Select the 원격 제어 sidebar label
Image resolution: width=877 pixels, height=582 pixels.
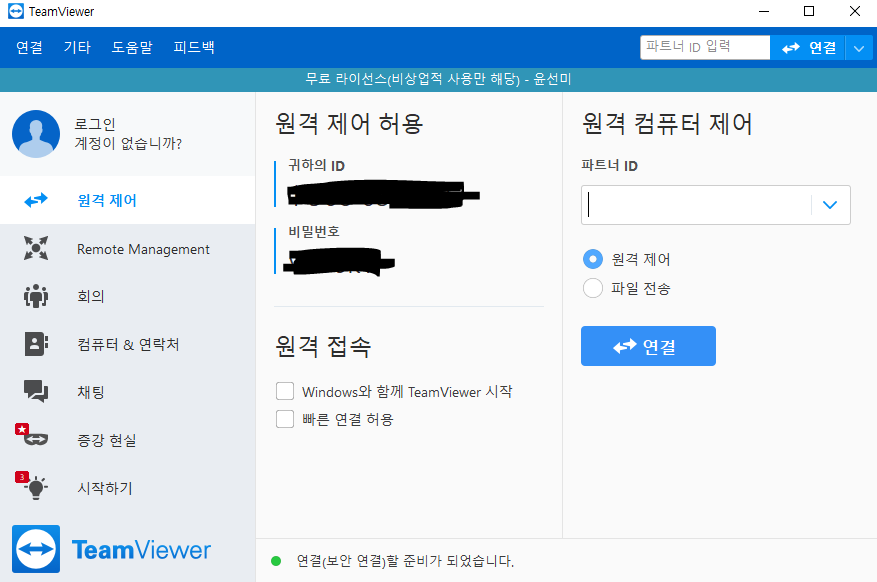pyautogui.click(x=107, y=200)
